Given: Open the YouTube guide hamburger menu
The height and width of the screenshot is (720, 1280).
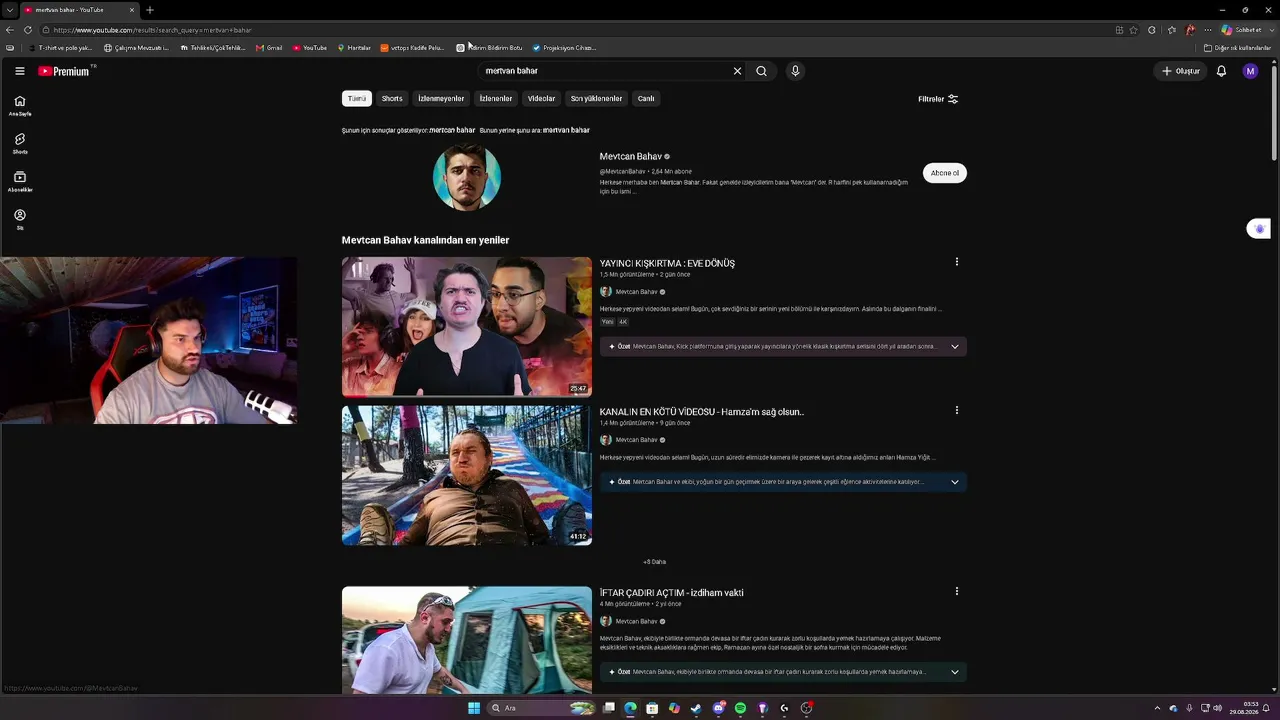Looking at the screenshot, I should [x=20, y=71].
